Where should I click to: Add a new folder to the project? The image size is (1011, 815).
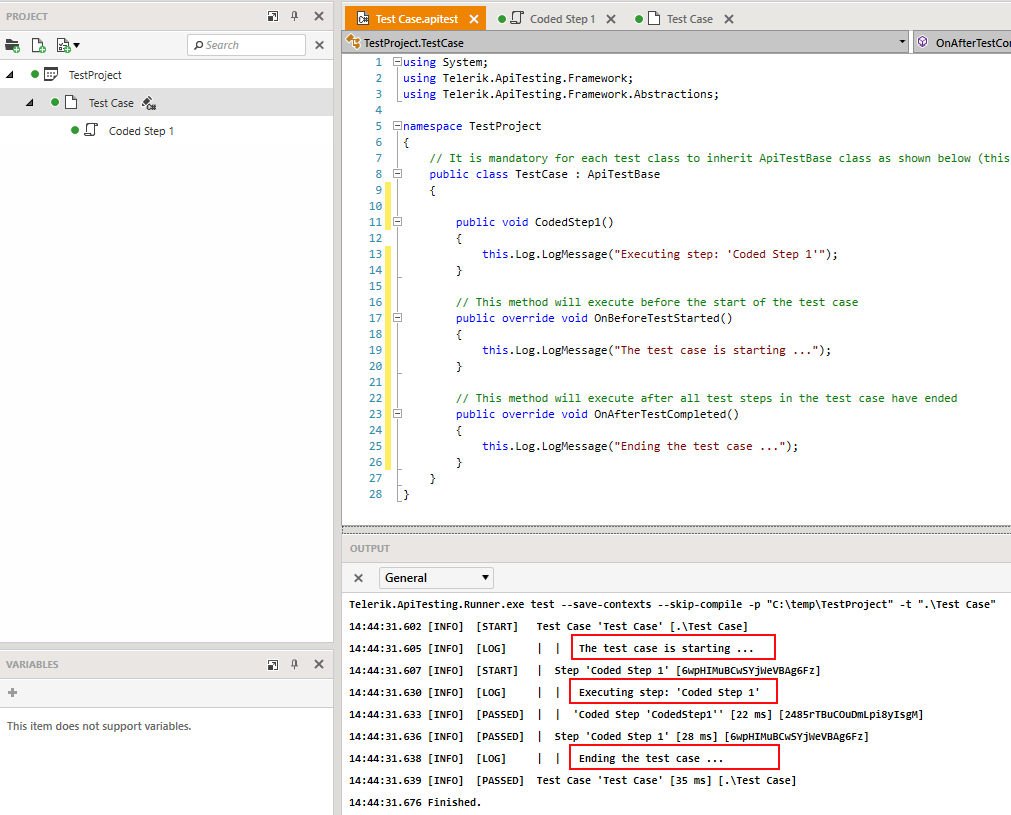pos(12,45)
